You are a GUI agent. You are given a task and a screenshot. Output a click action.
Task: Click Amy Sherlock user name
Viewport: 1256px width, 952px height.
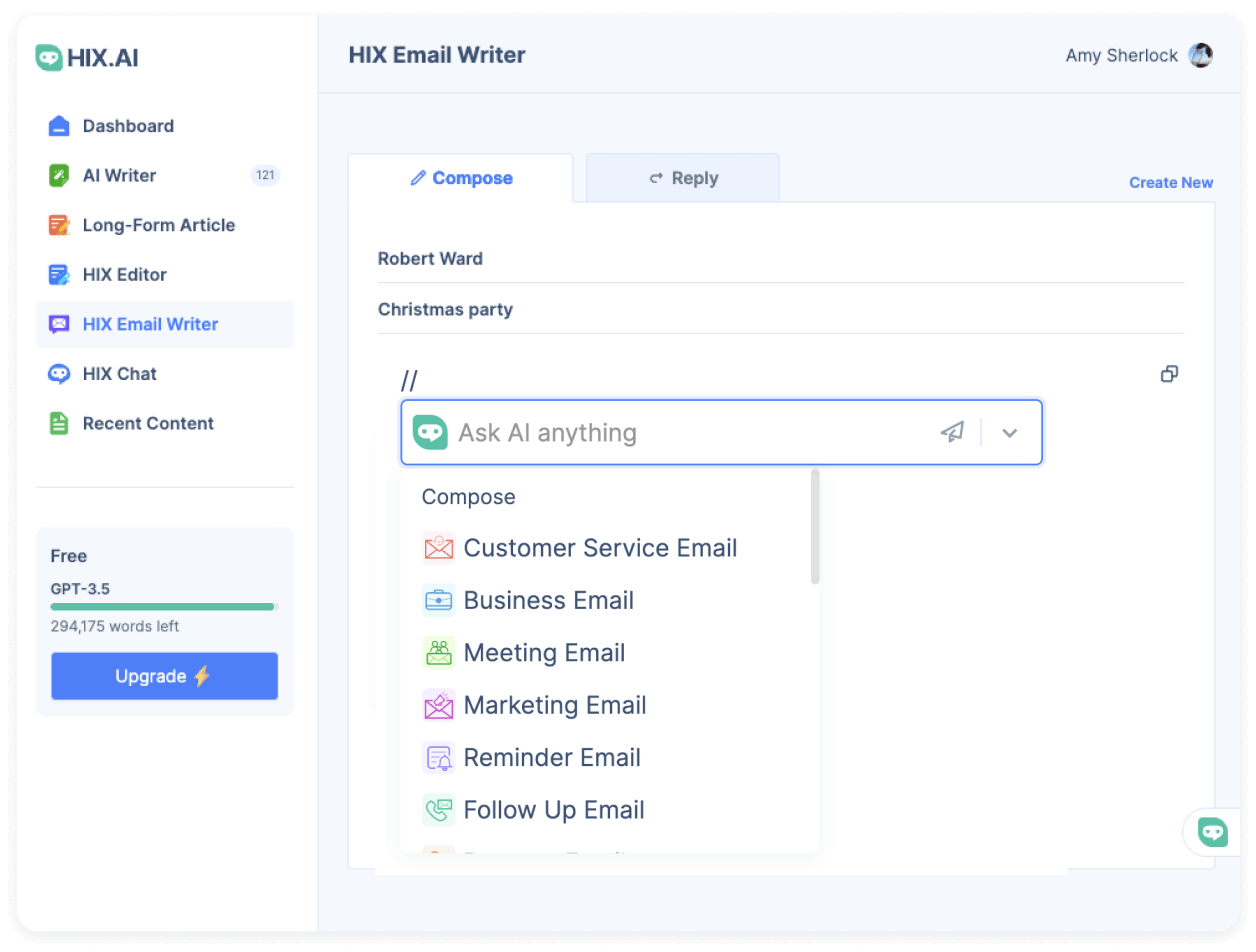tap(1122, 56)
